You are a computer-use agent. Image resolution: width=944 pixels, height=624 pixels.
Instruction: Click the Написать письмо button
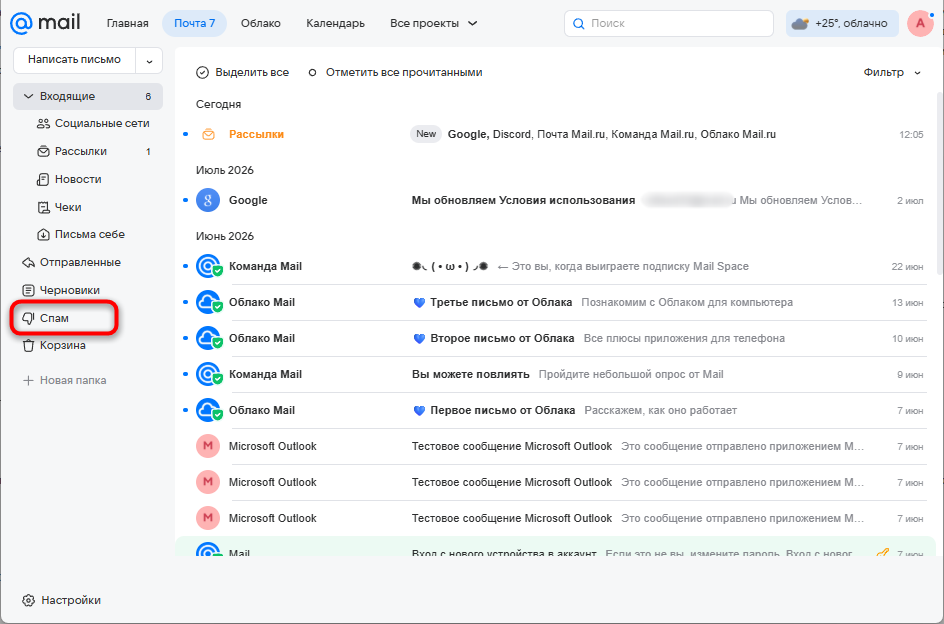[x=75, y=60]
